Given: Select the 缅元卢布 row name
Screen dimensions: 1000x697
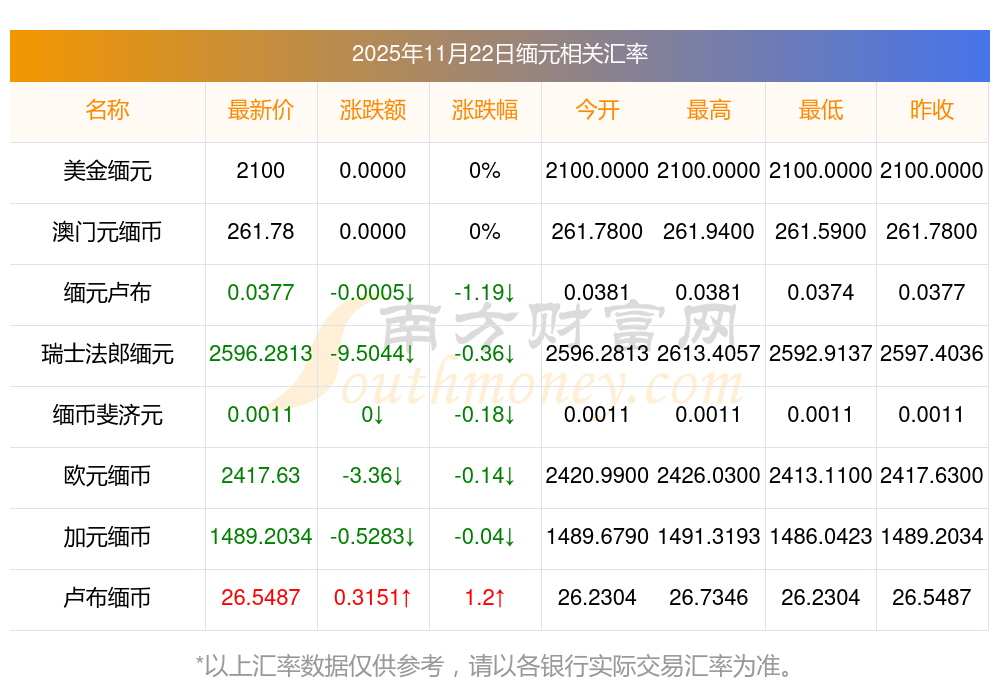Looking at the screenshot, I should pyautogui.click(x=107, y=293).
